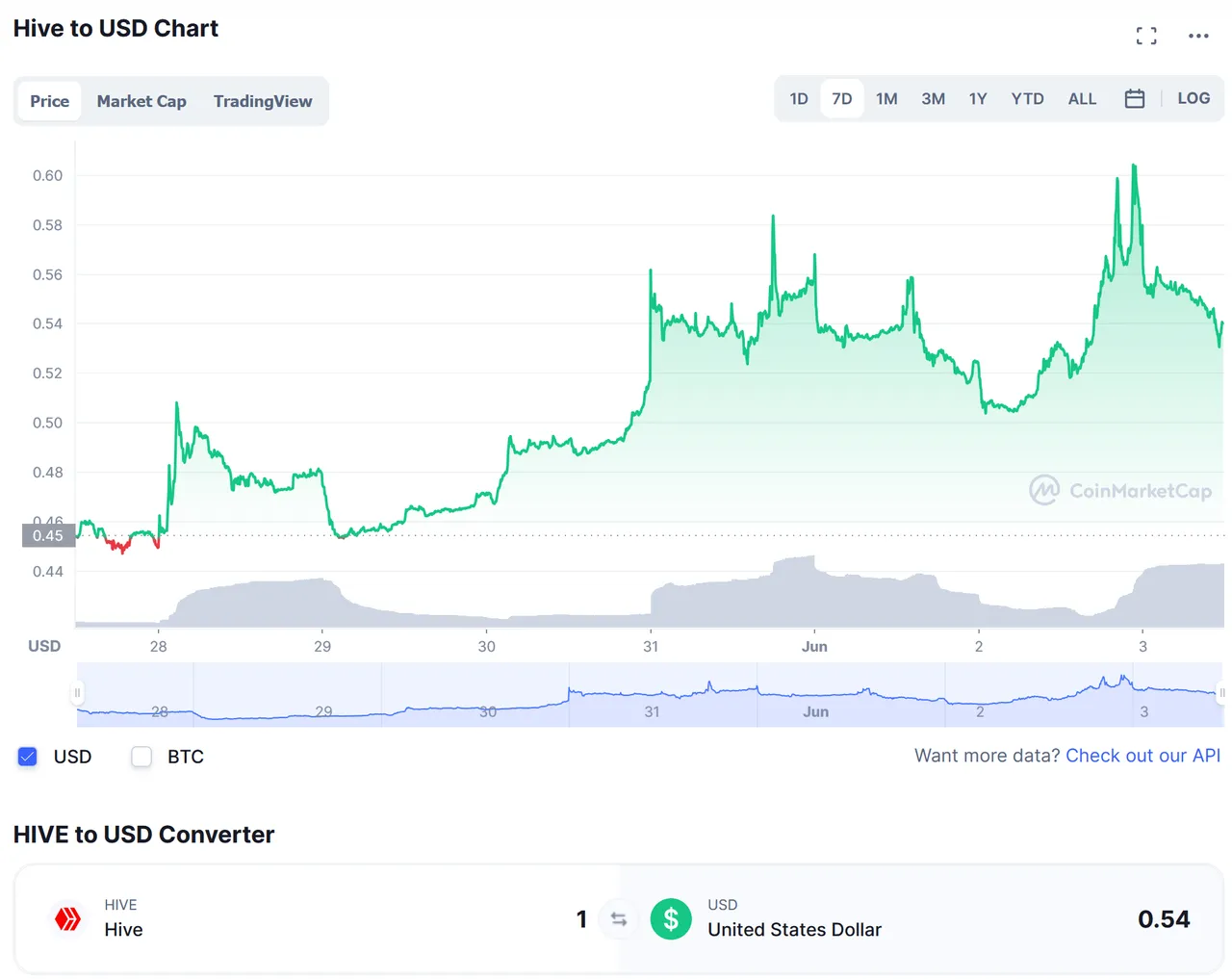The height and width of the screenshot is (979, 1232).
Task: Open the Check out our API link
Action: click(1142, 756)
